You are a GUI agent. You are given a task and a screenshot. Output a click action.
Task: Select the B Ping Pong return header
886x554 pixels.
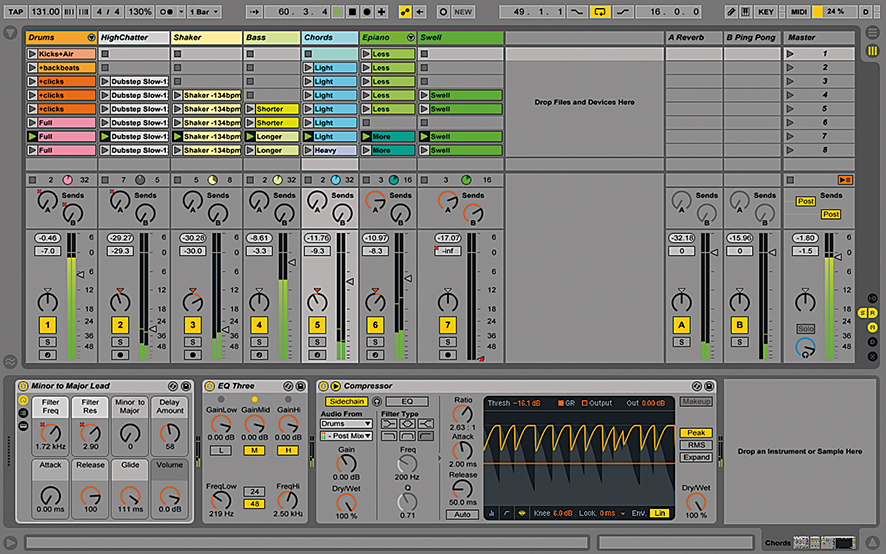(752, 37)
